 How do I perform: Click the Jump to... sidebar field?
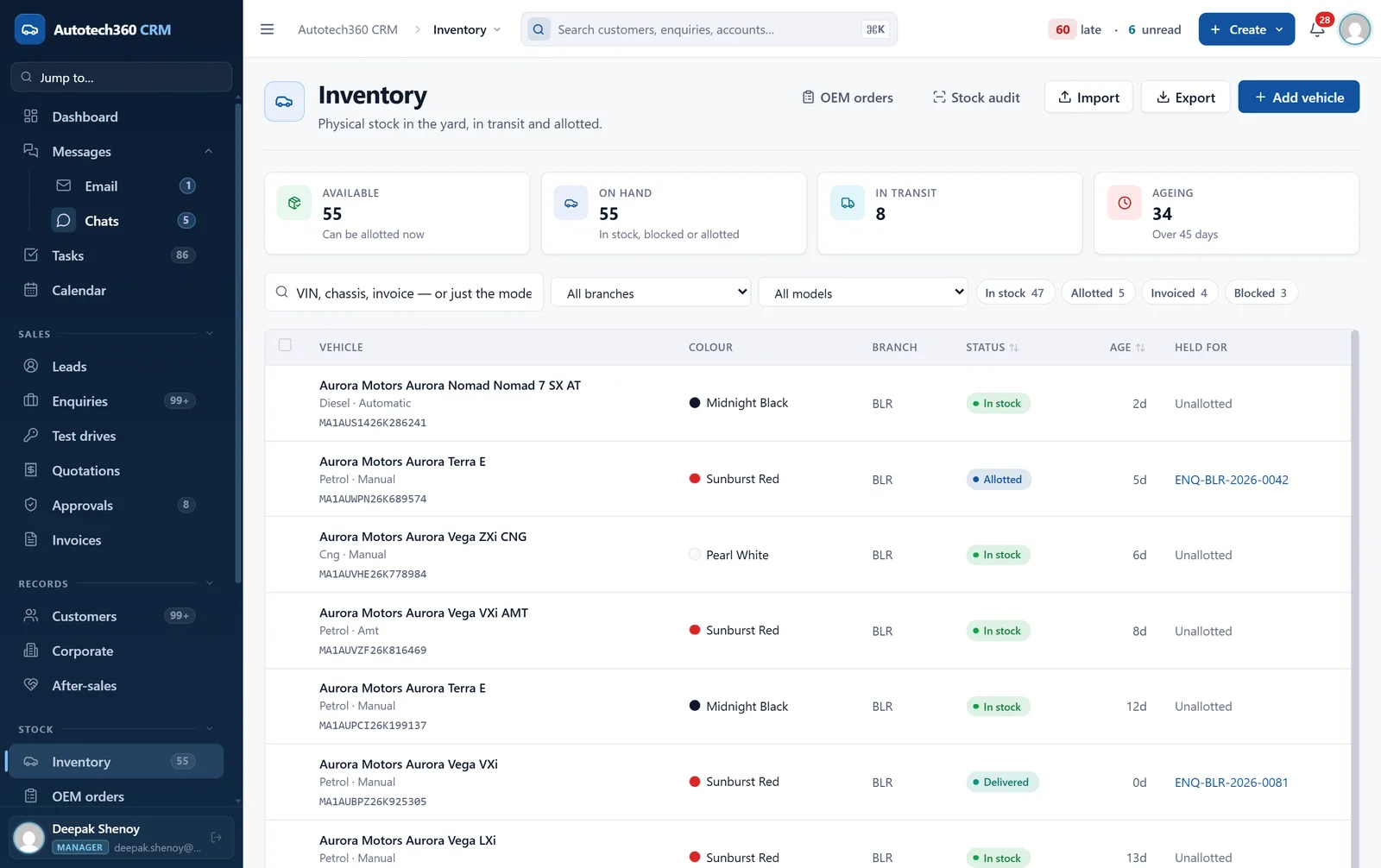coord(122,77)
